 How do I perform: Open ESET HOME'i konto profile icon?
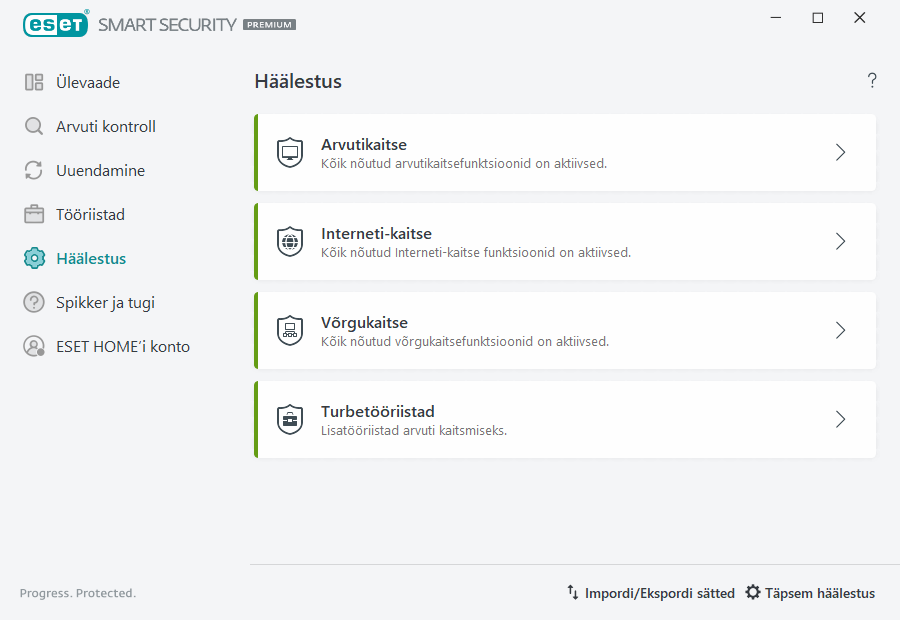point(33,346)
